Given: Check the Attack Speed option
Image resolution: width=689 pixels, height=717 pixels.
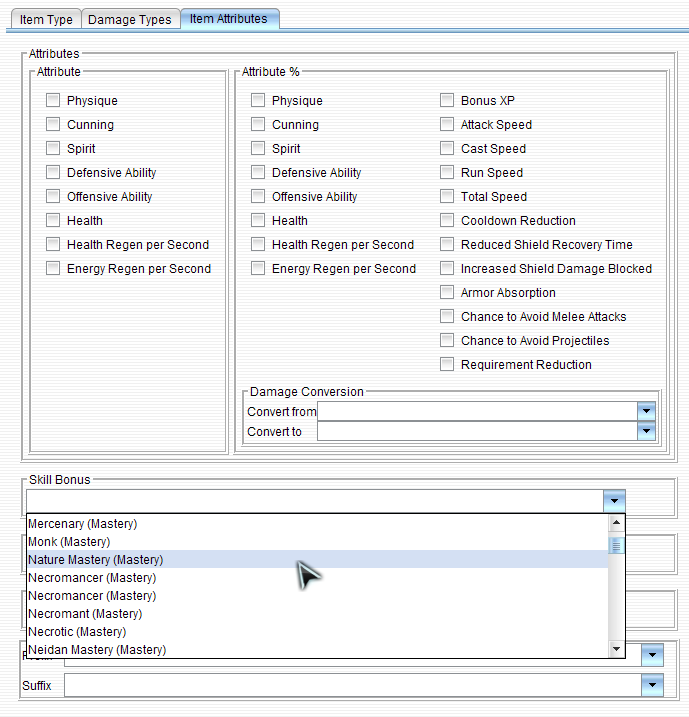Looking at the screenshot, I should tap(447, 125).
